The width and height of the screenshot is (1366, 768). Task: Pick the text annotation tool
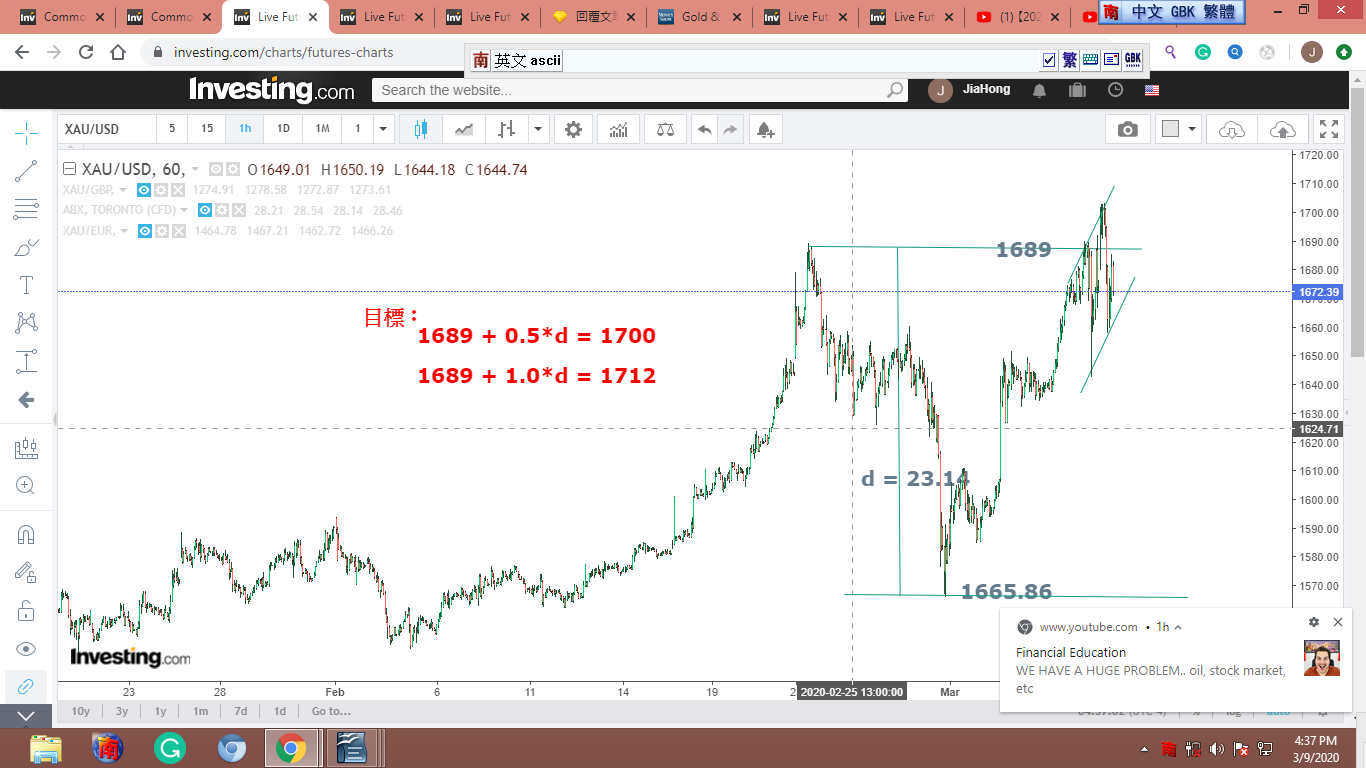pyautogui.click(x=26, y=285)
